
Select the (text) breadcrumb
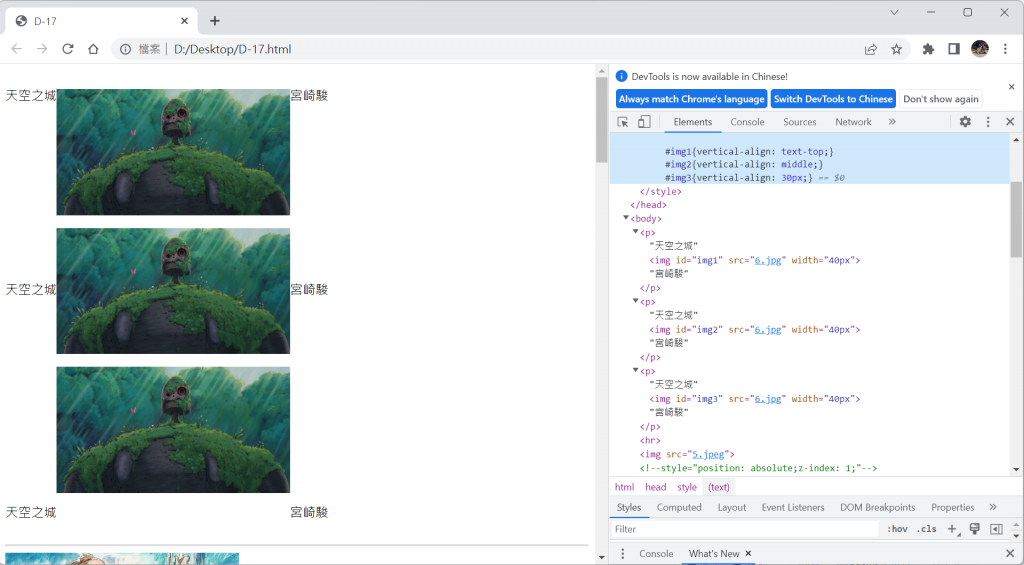[719, 487]
